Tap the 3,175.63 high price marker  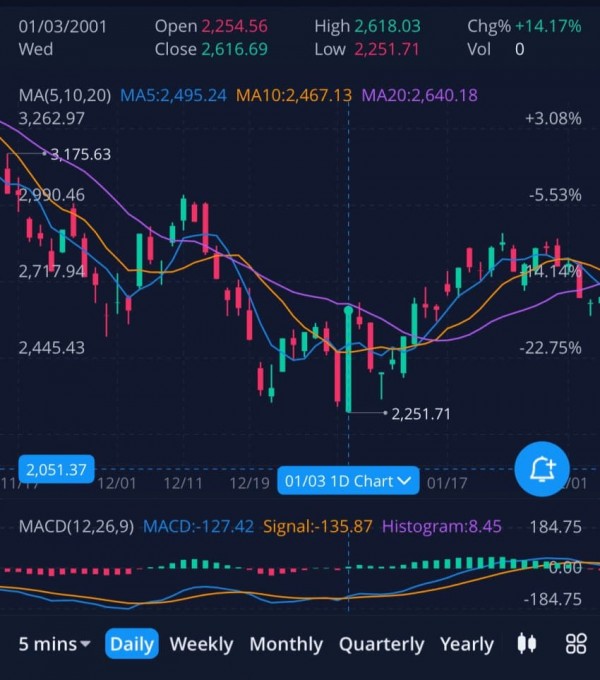80,154
